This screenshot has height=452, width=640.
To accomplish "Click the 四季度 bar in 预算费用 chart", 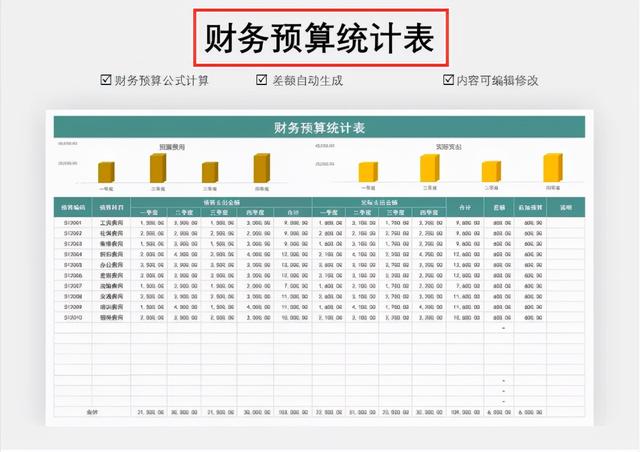I will click(x=262, y=168).
